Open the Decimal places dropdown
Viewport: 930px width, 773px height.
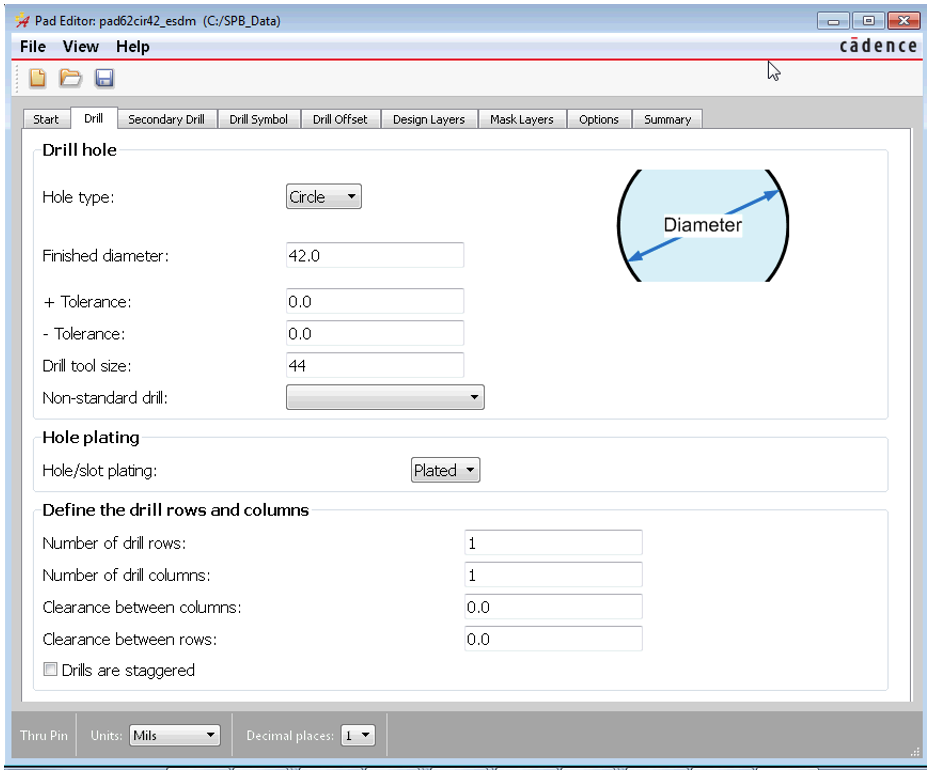(x=358, y=735)
